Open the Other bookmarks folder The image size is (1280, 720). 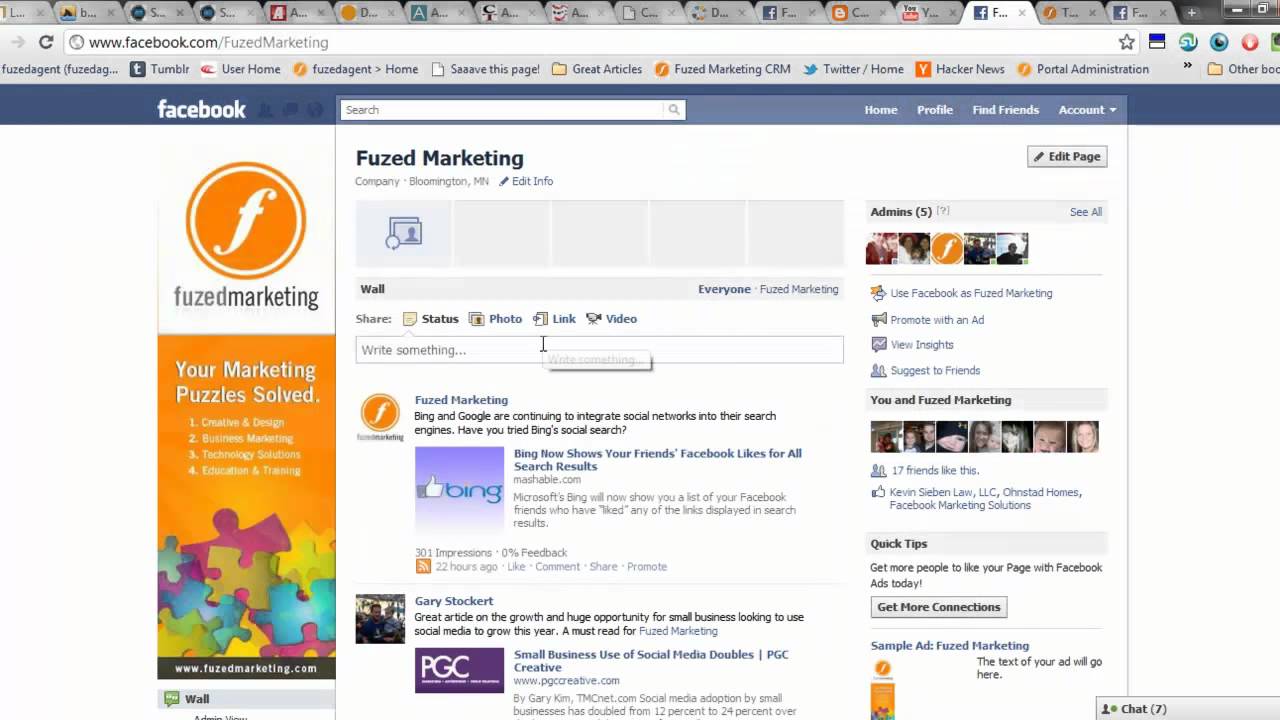pyautogui.click(x=1243, y=69)
